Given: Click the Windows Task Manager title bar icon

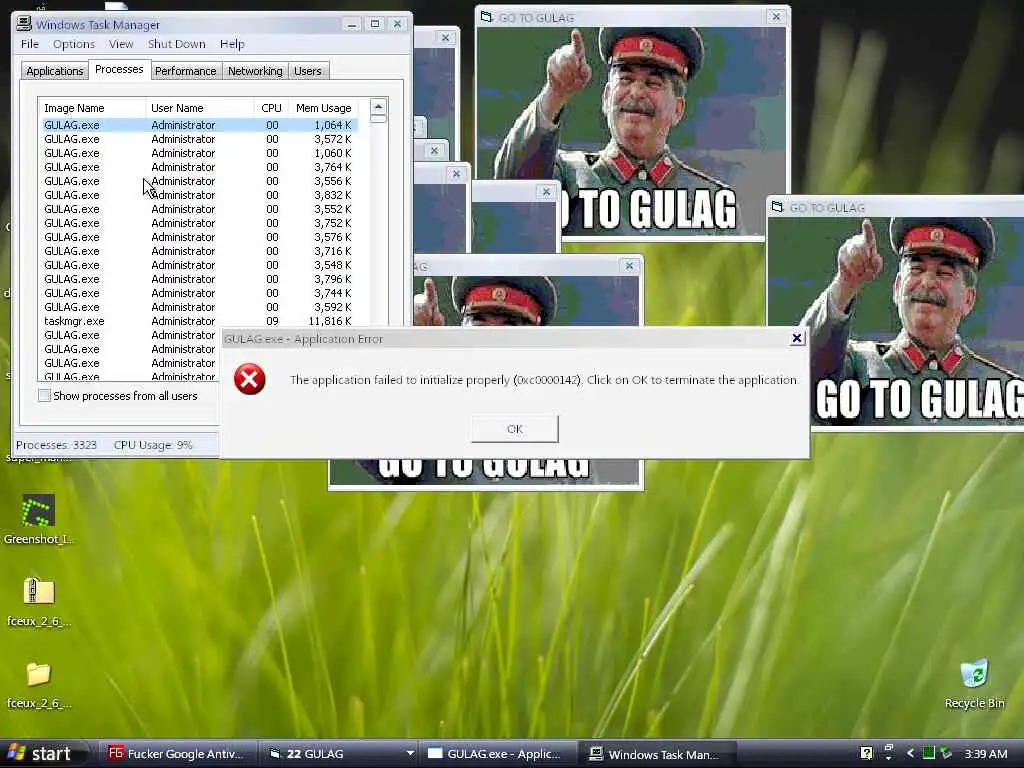Looking at the screenshot, I should pos(24,24).
